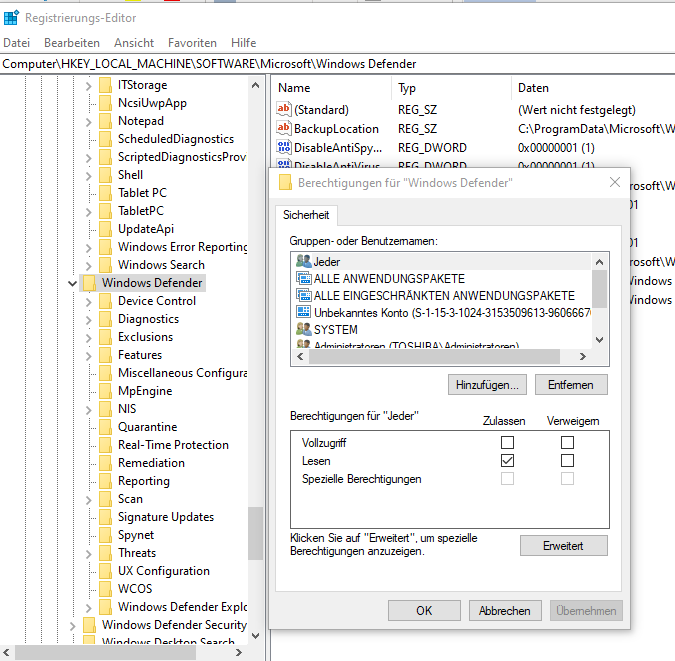The image size is (675, 661).
Task: Check Vollzugriff Verweigern checkbox
Action: tap(567, 442)
